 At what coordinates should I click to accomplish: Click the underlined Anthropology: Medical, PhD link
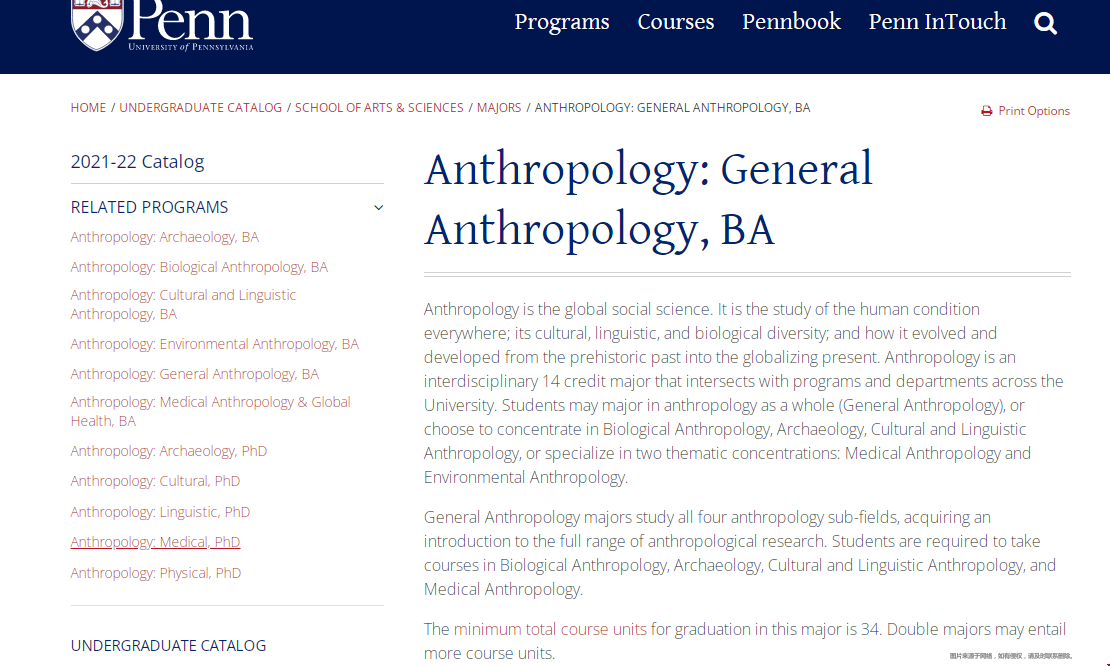[156, 542]
